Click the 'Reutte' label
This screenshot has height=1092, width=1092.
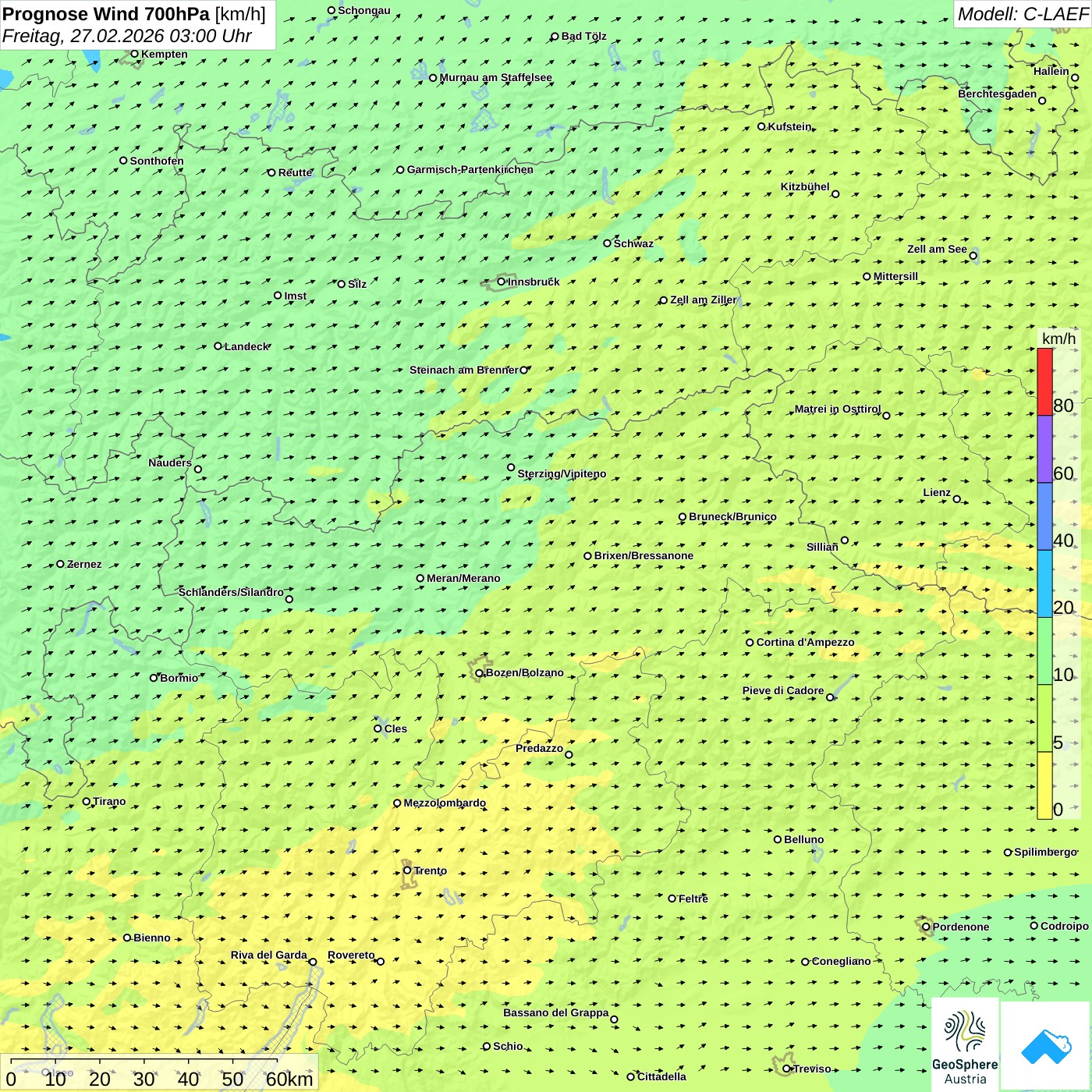(296, 172)
